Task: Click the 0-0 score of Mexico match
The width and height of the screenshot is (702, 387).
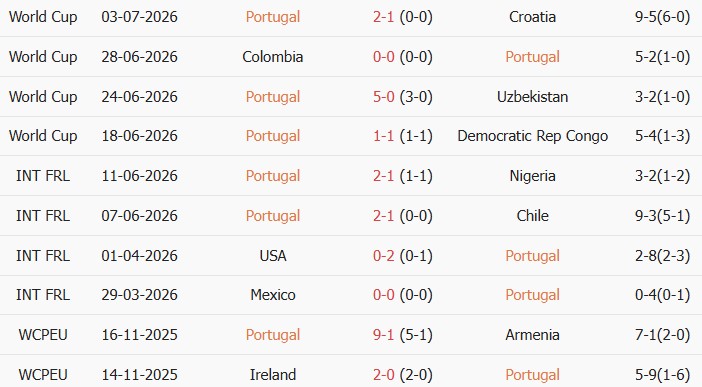Action: (383, 295)
